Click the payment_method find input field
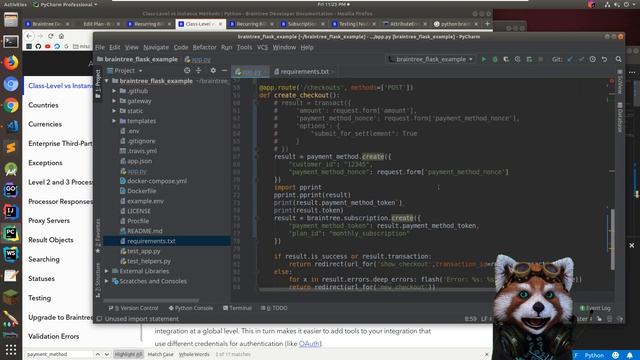 click(59, 354)
